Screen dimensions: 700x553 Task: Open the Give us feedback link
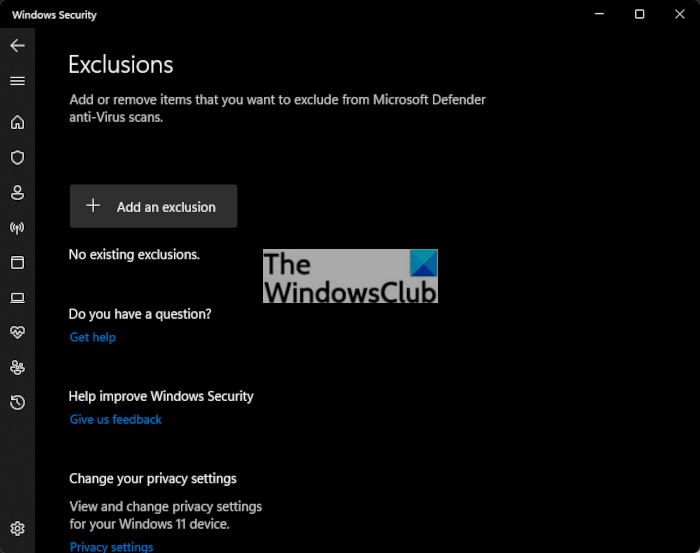[x=116, y=420]
